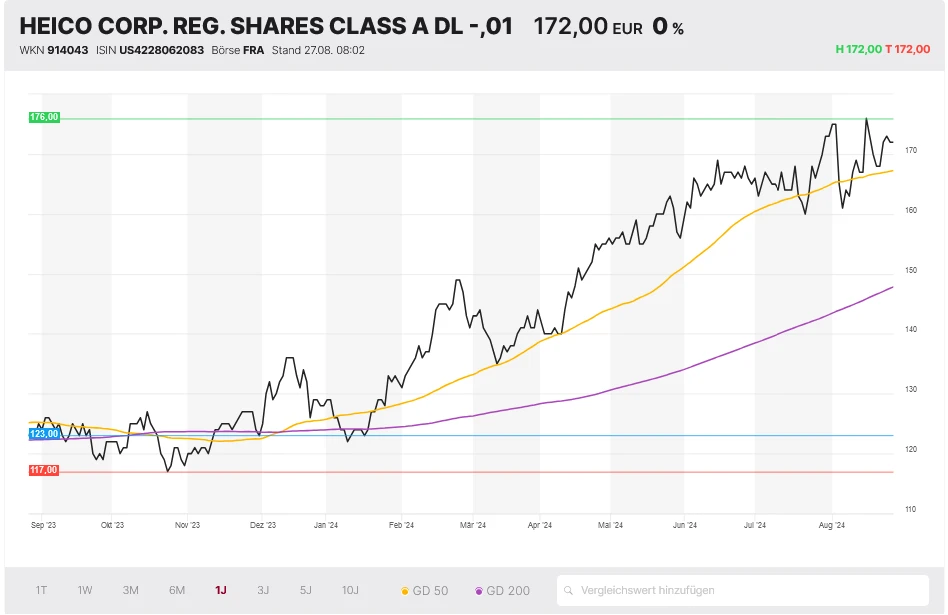Click the blue 123,00 price tag

click(x=45, y=434)
